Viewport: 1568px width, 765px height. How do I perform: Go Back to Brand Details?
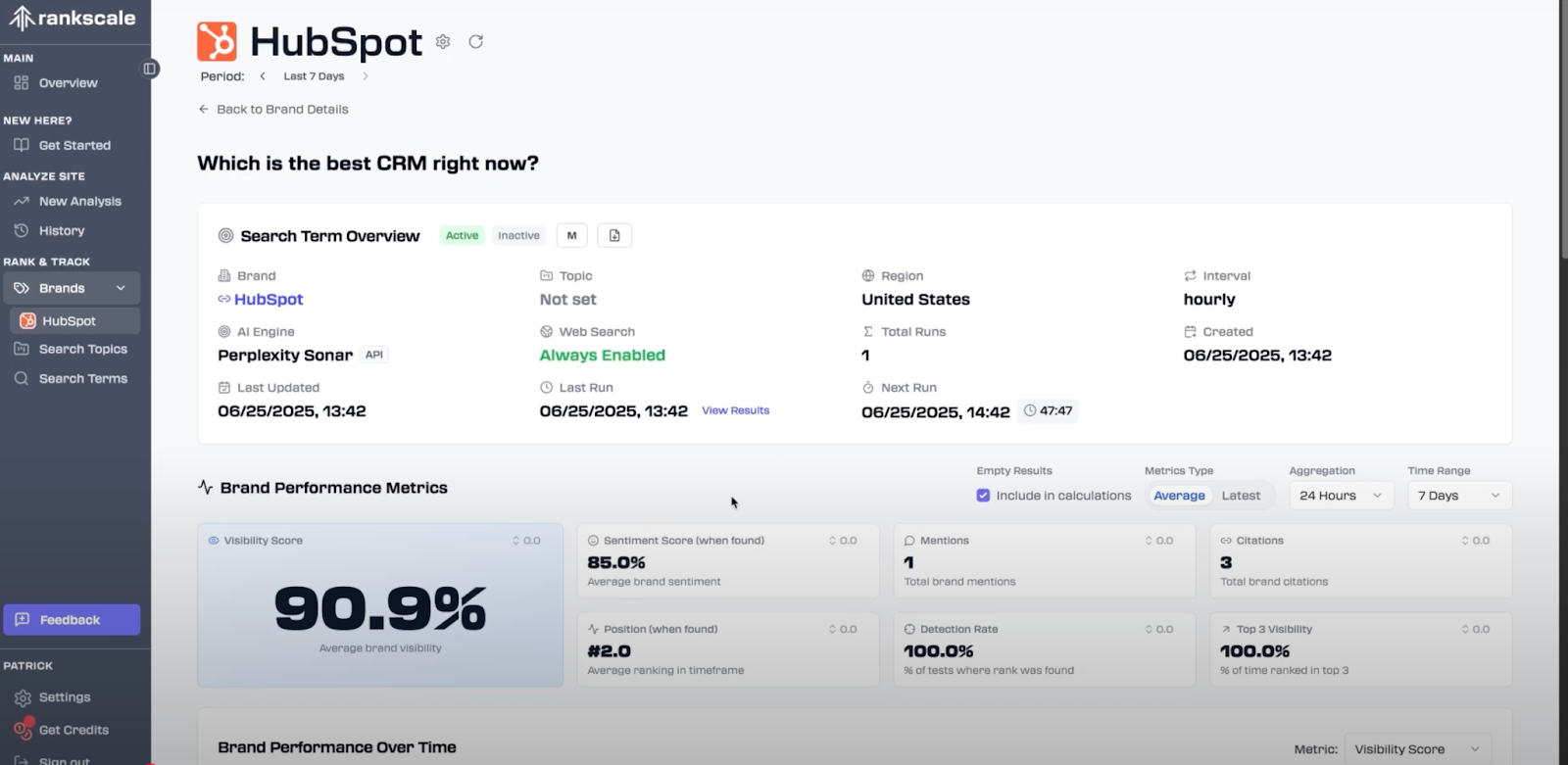coord(273,109)
